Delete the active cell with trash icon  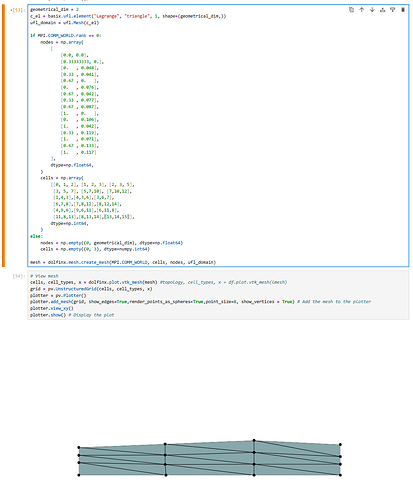click(x=403, y=10)
